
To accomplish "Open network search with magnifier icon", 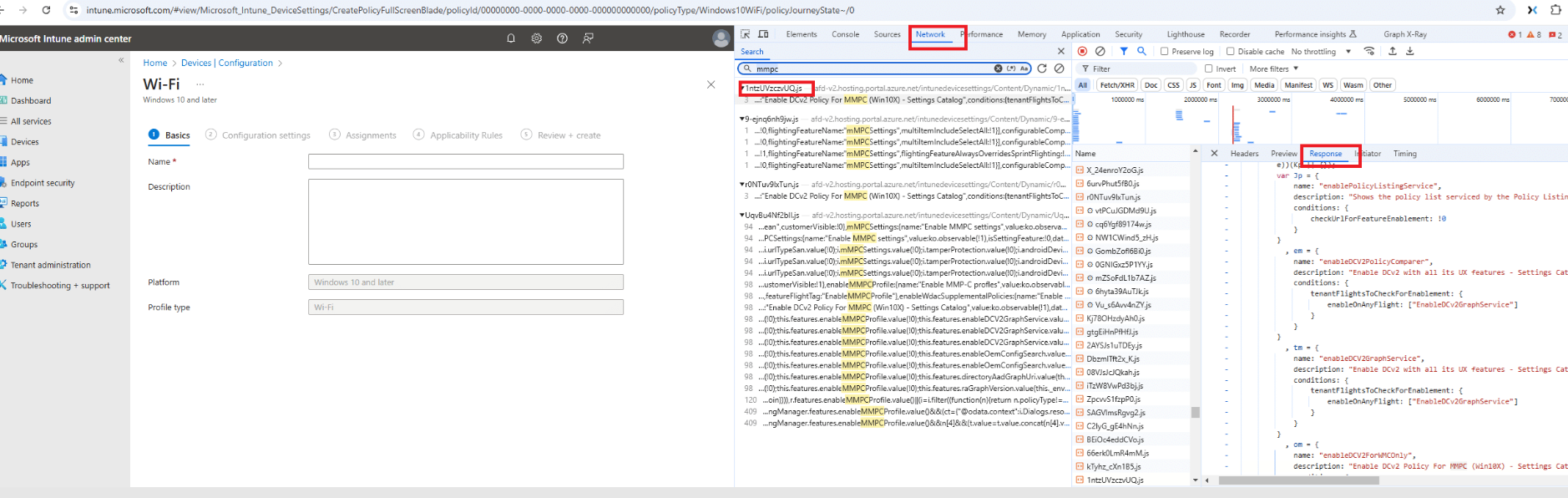I will click(x=1141, y=52).
